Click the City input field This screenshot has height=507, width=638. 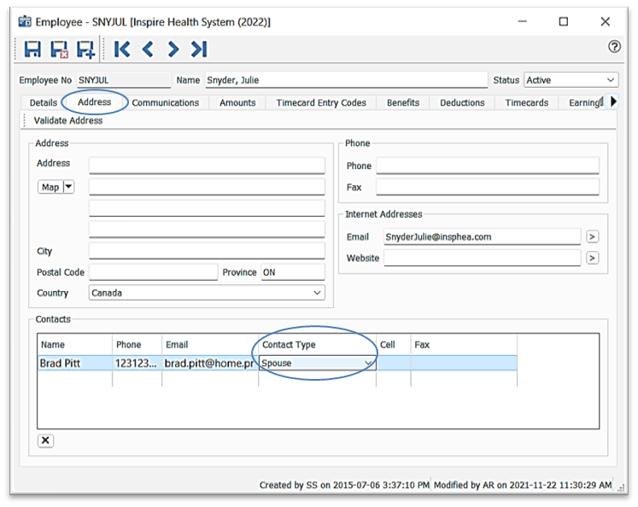[x=207, y=251]
